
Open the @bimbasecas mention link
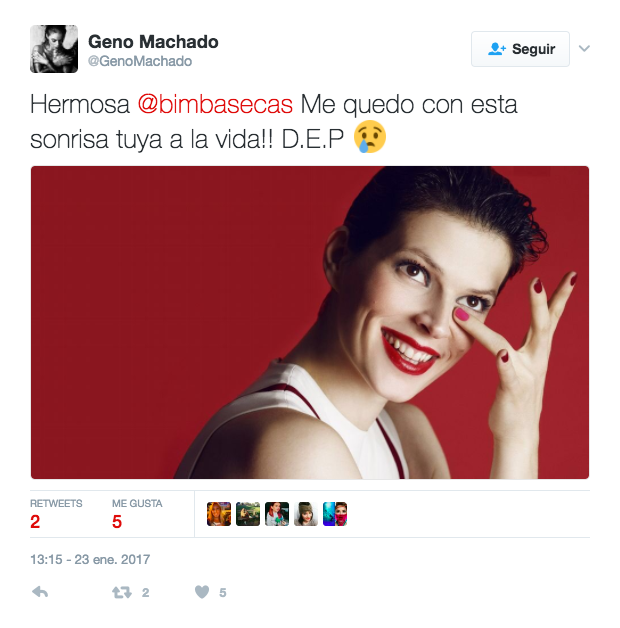pos(215,105)
